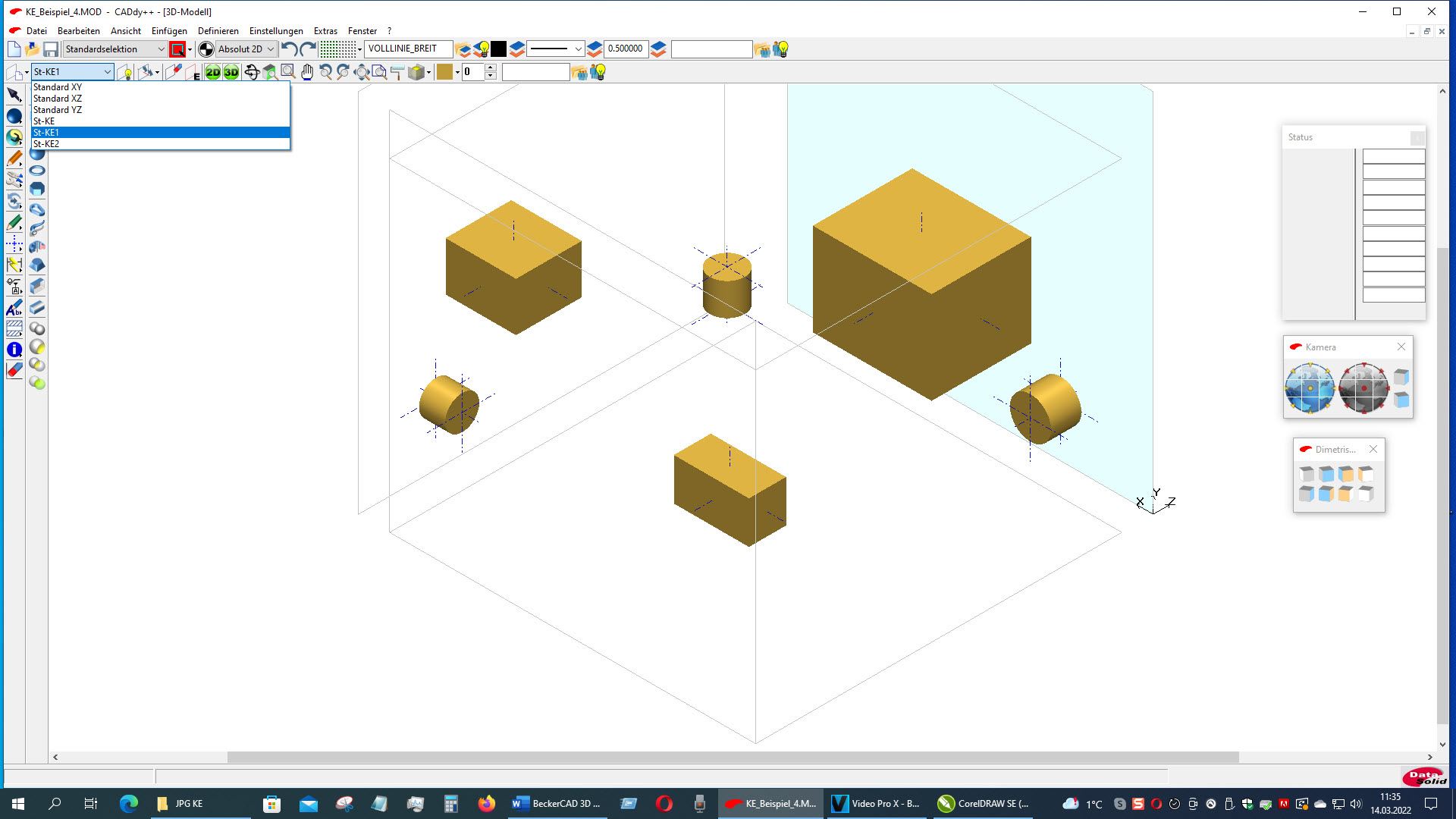
Task: Click the save diskette icon
Action: 51,49
